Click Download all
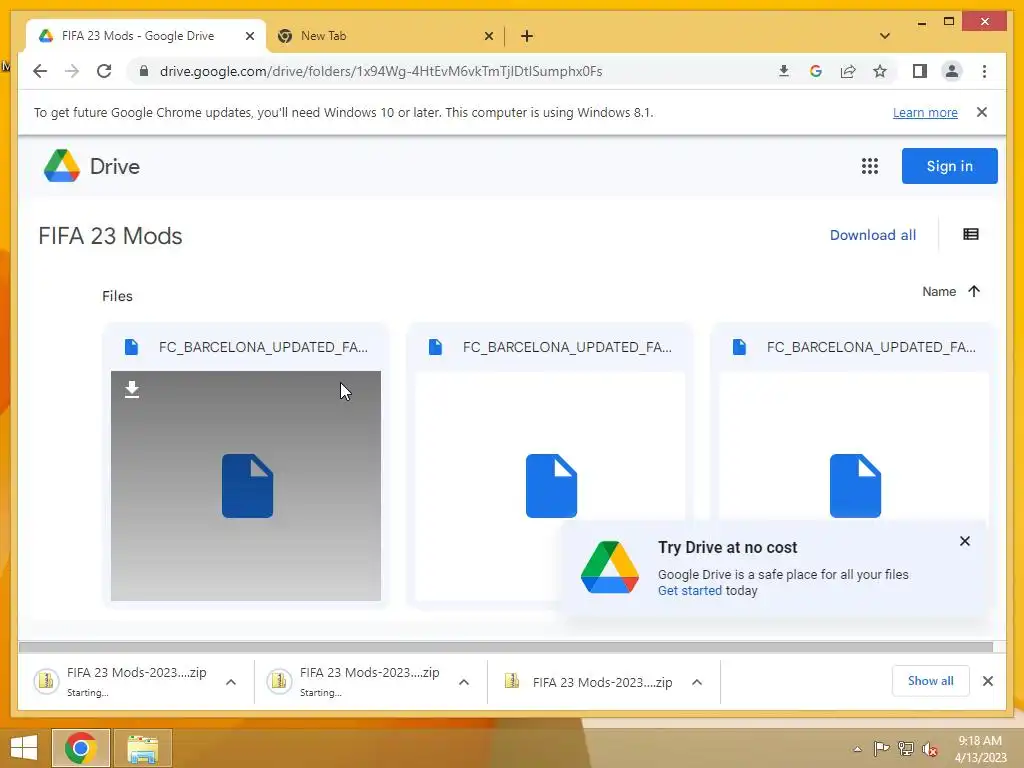The image size is (1024, 768). 872,235
